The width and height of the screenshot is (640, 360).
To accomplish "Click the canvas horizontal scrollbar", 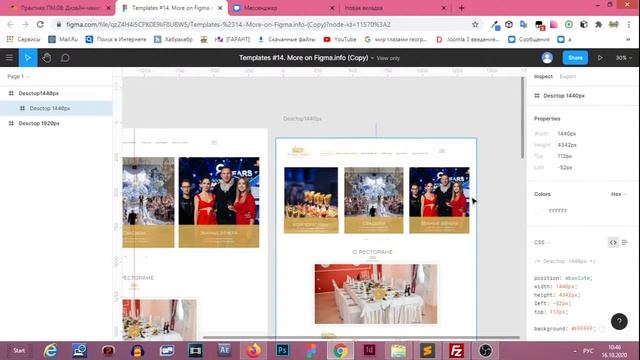I will [361, 338].
